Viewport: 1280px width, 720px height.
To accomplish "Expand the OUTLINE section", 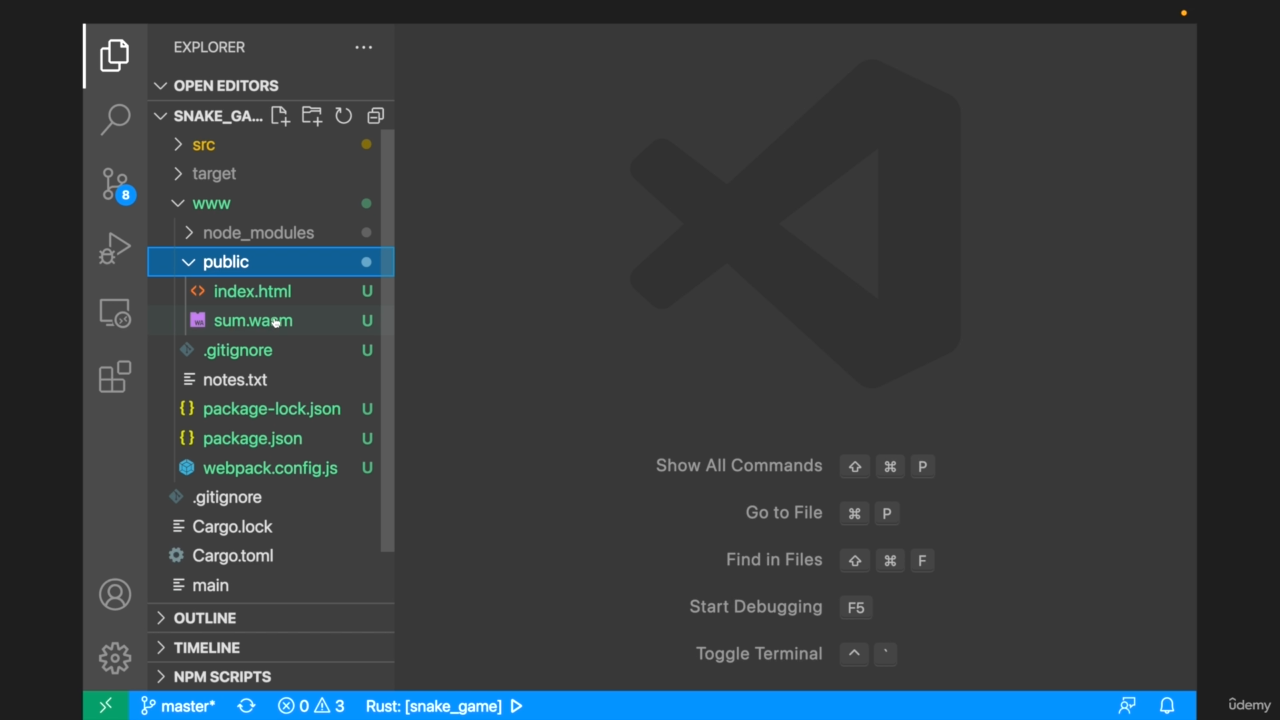I will [x=204, y=618].
